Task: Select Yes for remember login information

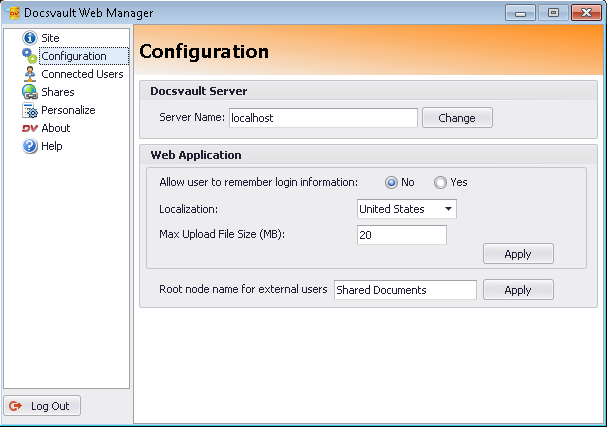Action: click(x=440, y=182)
